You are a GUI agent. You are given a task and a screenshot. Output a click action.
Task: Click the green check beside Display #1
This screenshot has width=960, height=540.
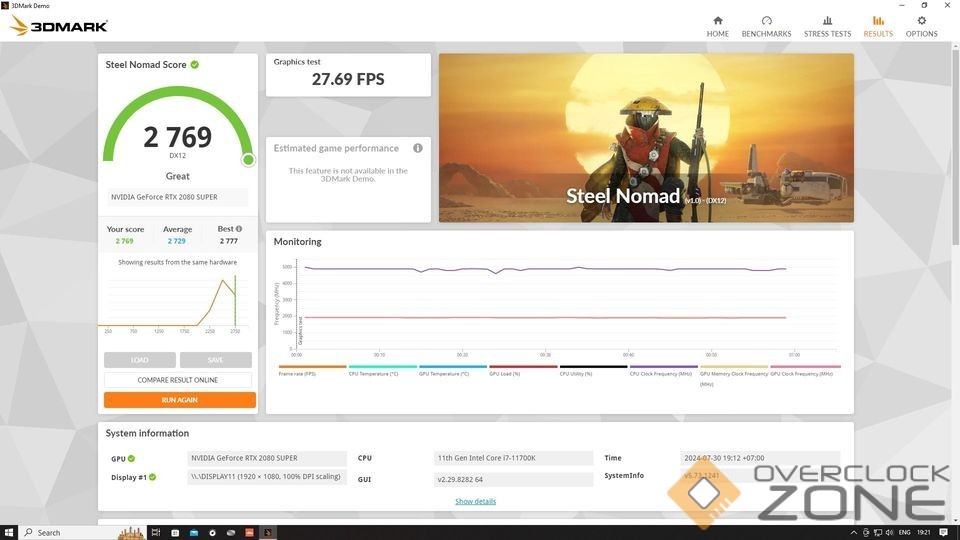[152, 477]
